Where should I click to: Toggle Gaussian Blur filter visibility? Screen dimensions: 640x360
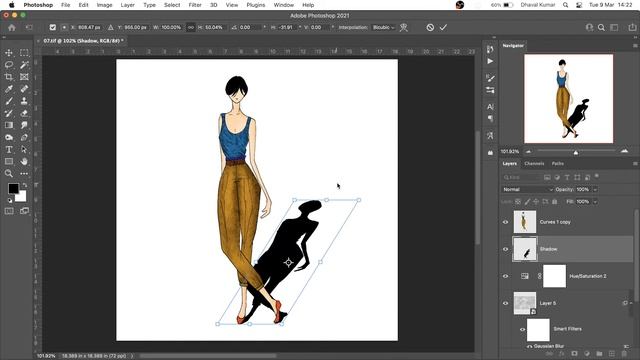529,347
